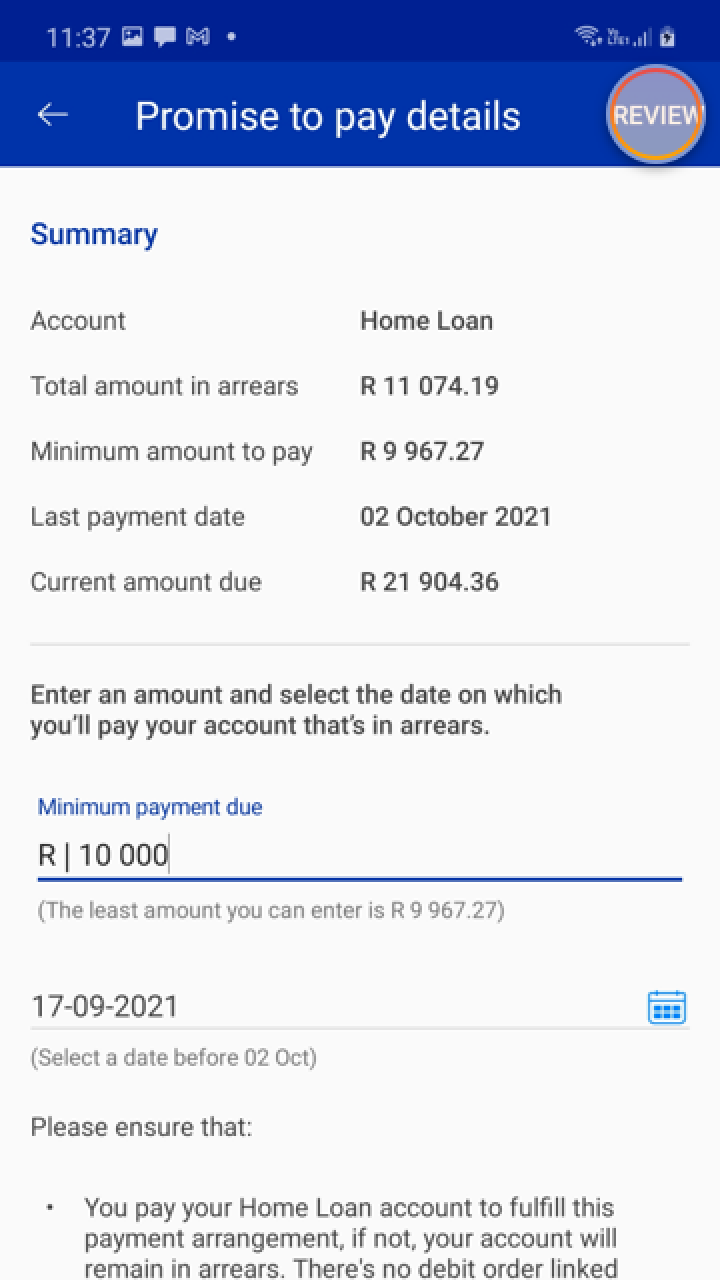Viewport: 720px width, 1280px height.
Task: Tap the 02 October 2021 payment date
Action: tap(455, 517)
